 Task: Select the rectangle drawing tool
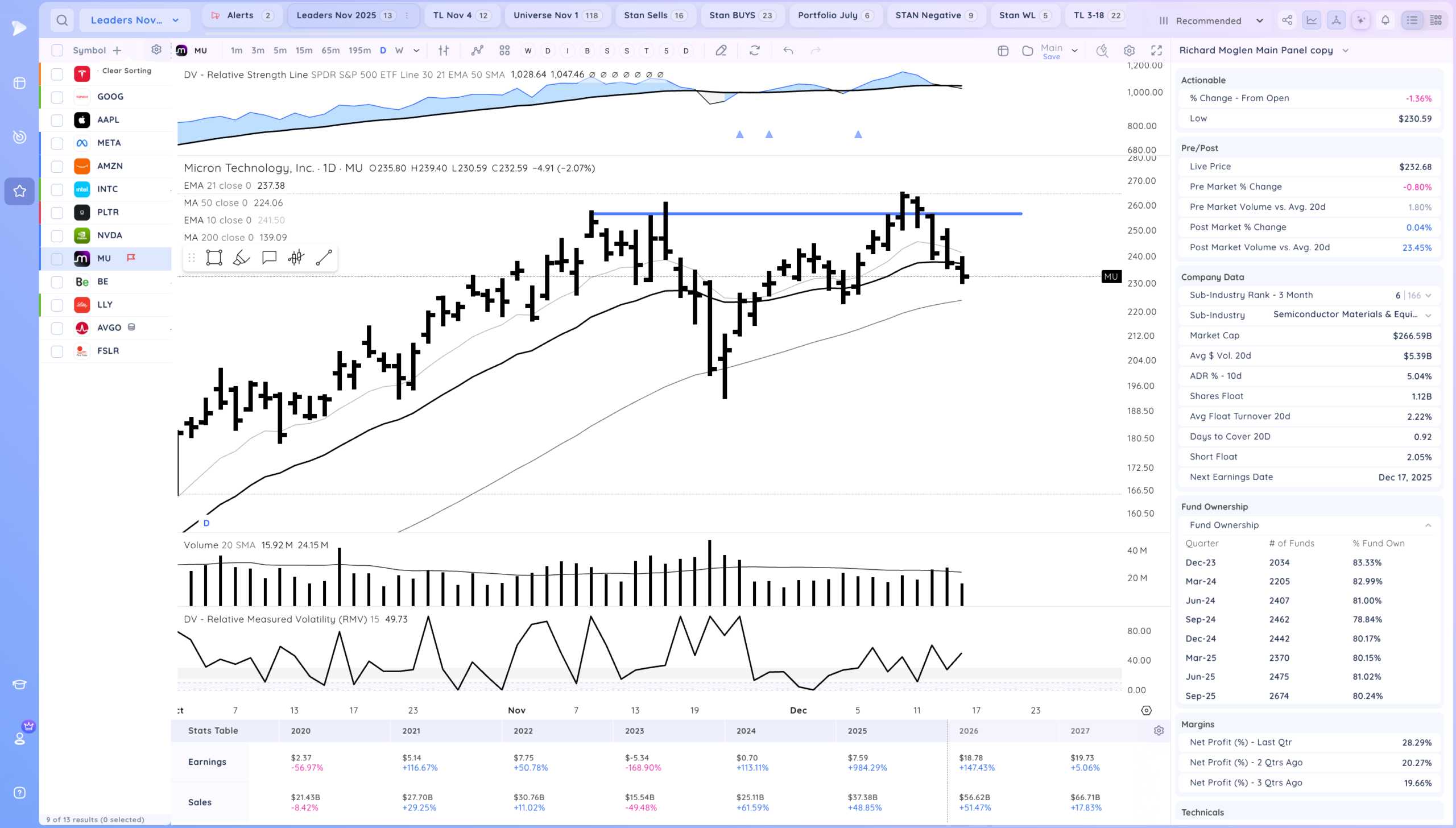[x=214, y=258]
